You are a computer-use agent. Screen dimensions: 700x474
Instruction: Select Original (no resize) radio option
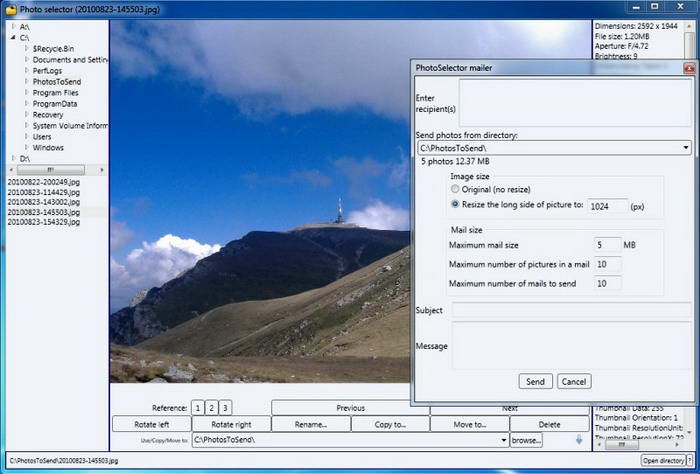pos(455,189)
